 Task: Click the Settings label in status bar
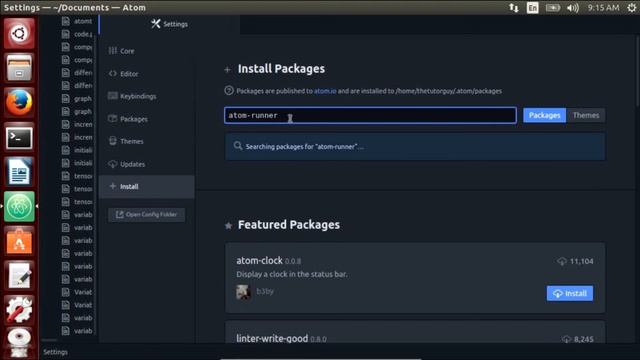coord(56,352)
